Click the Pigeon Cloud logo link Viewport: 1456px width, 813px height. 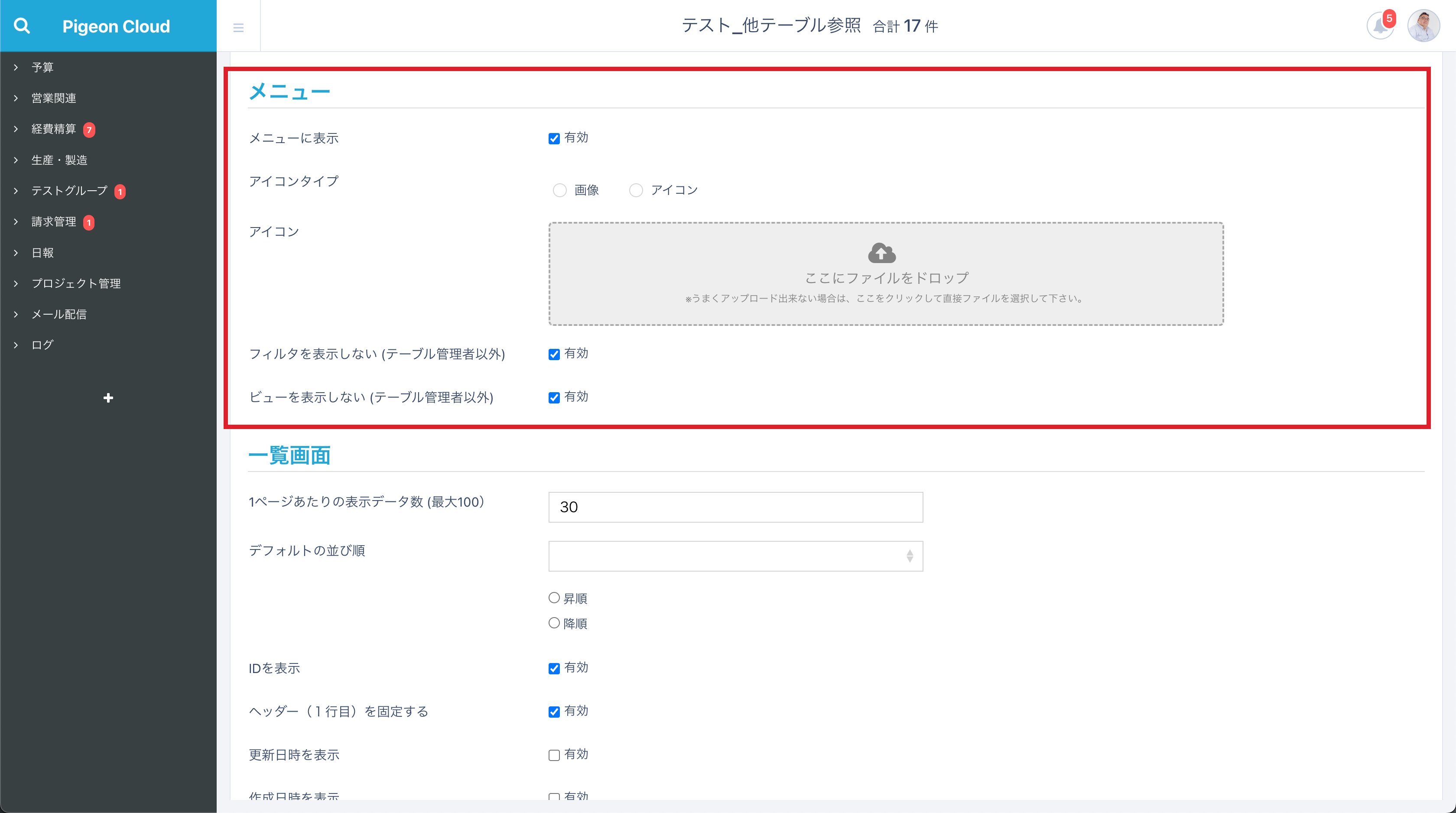pos(116,26)
